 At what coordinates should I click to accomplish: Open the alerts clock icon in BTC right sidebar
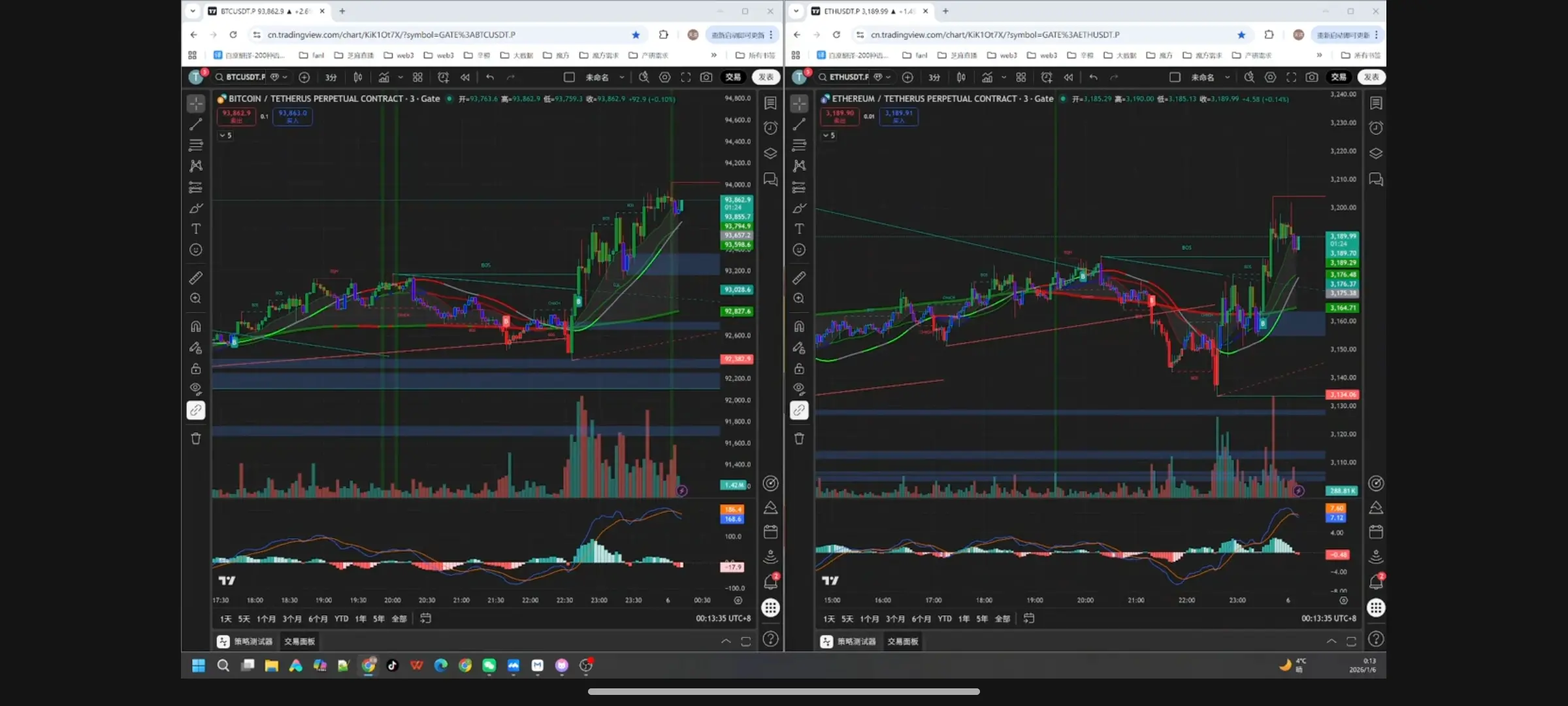771,128
